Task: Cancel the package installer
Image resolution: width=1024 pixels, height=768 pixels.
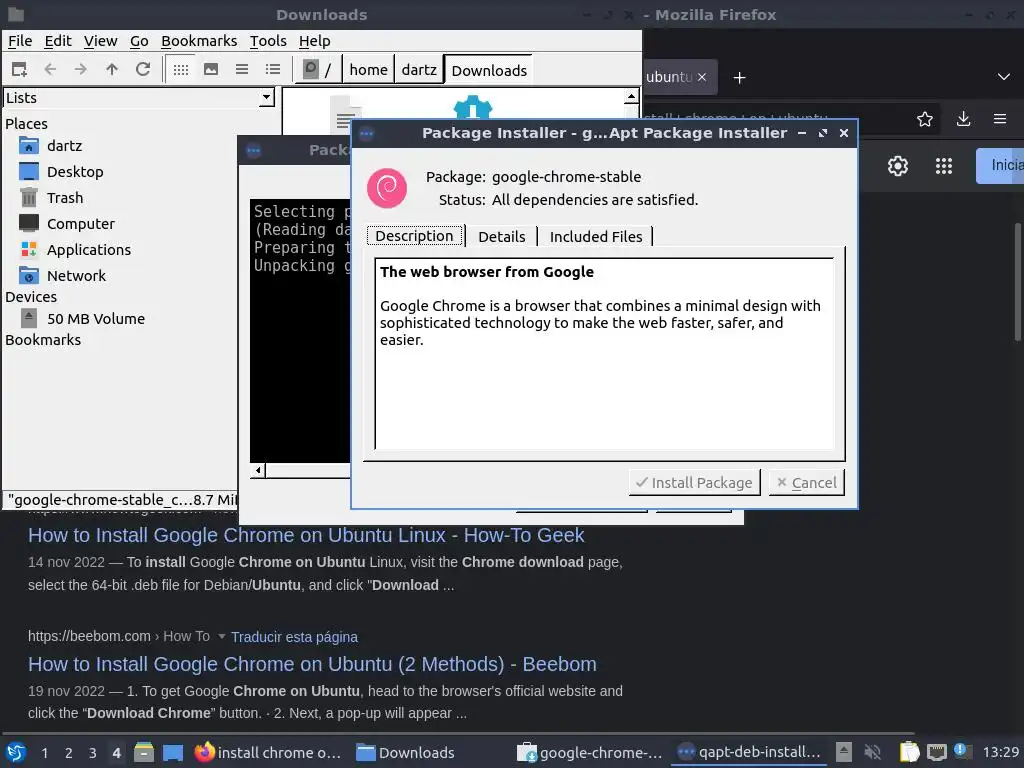Action: point(807,483)
